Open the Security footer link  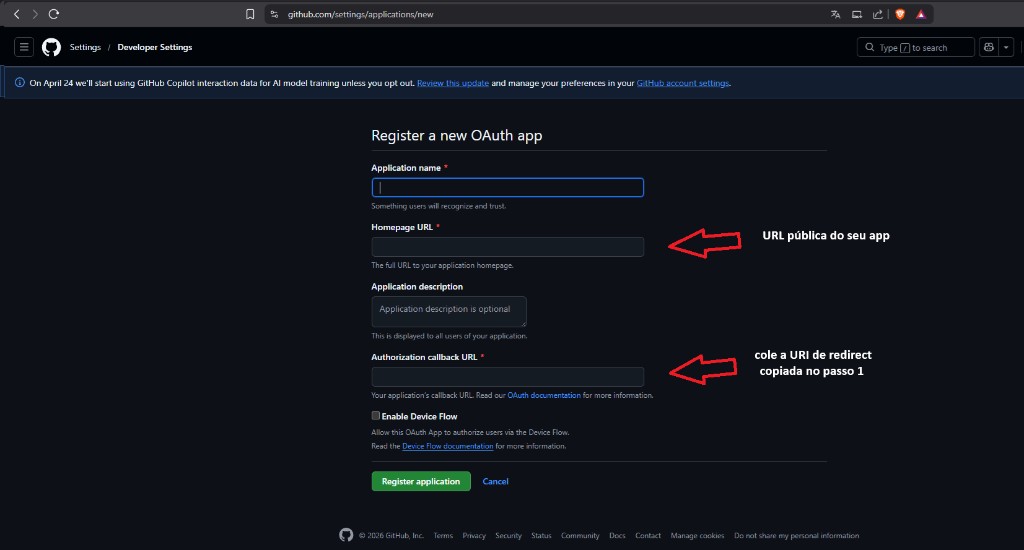(x=508, y=536)
